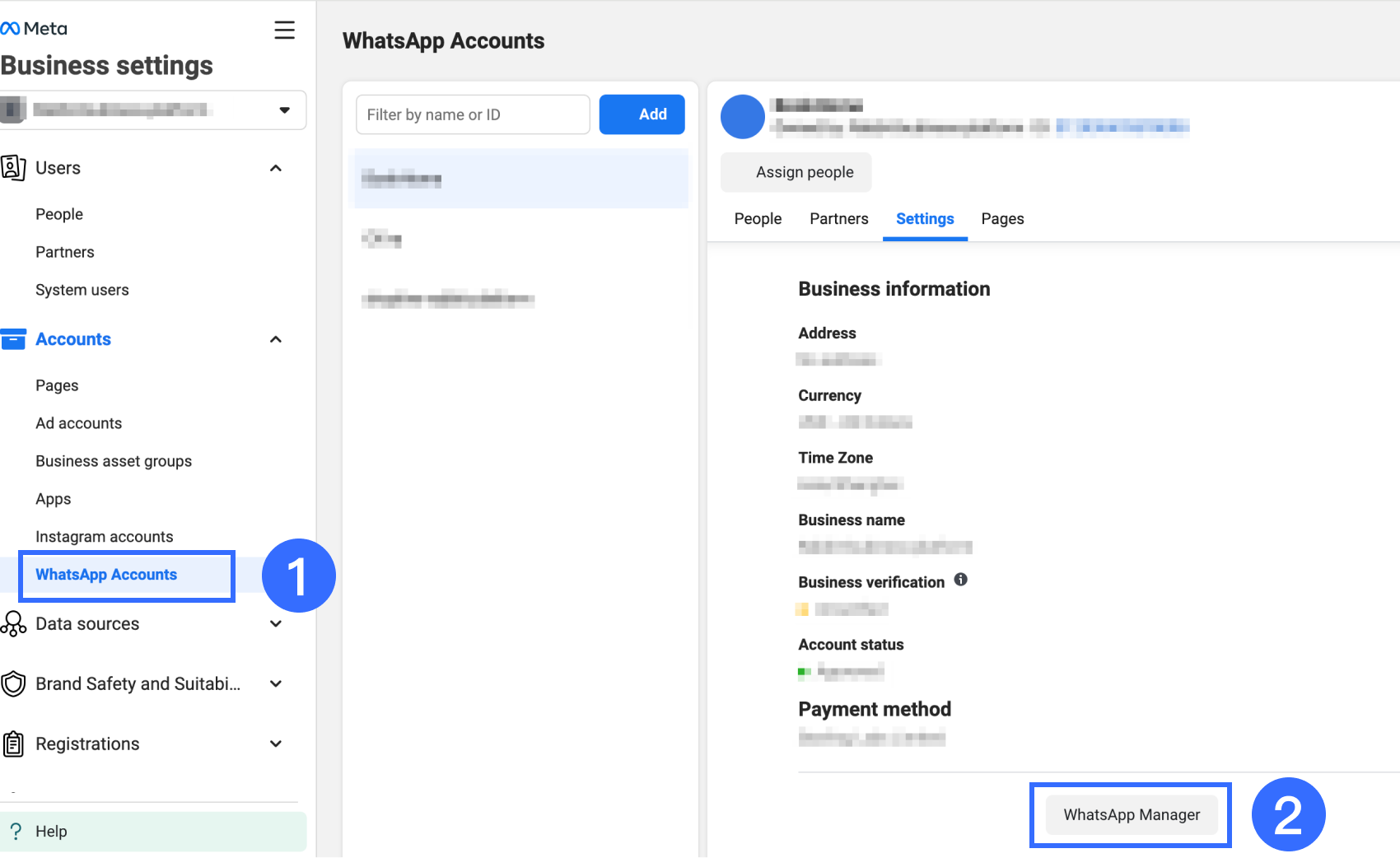
Task: Click the Business verification info icon
Action: (x=960, y=580)
